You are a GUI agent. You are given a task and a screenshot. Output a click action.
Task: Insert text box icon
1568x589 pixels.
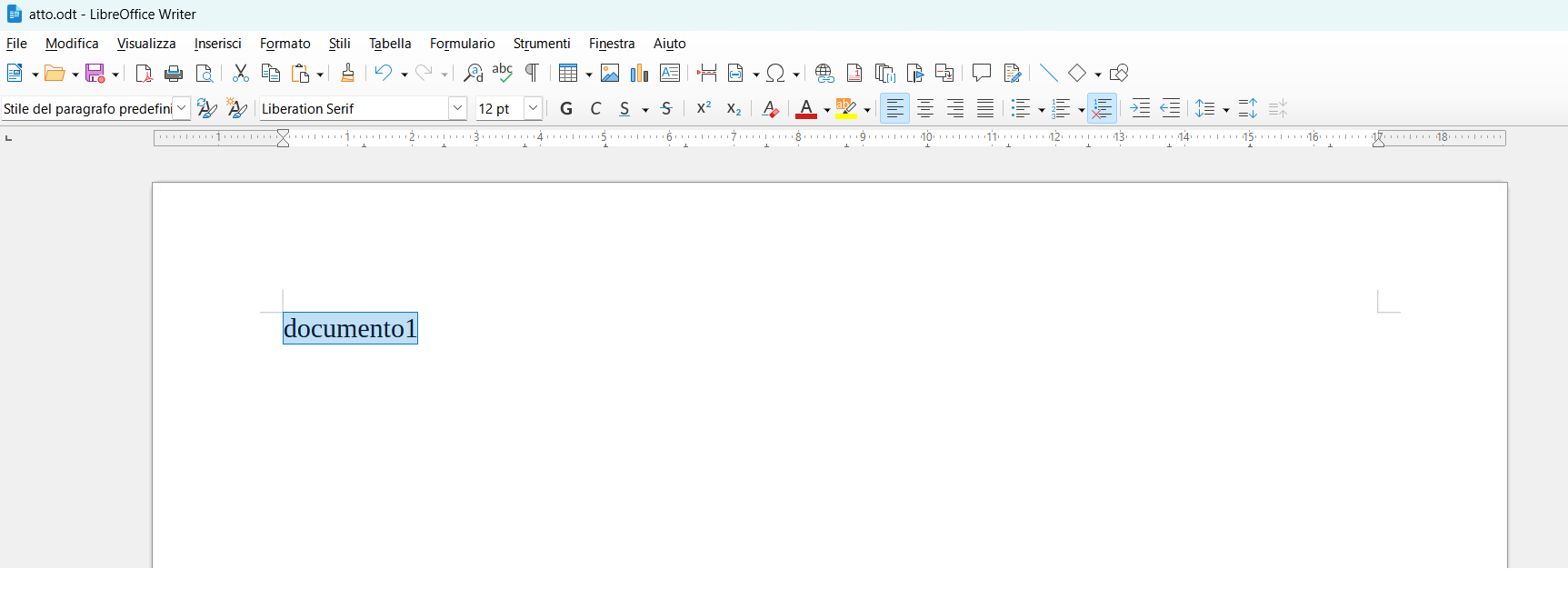click(x=670, y=73)
